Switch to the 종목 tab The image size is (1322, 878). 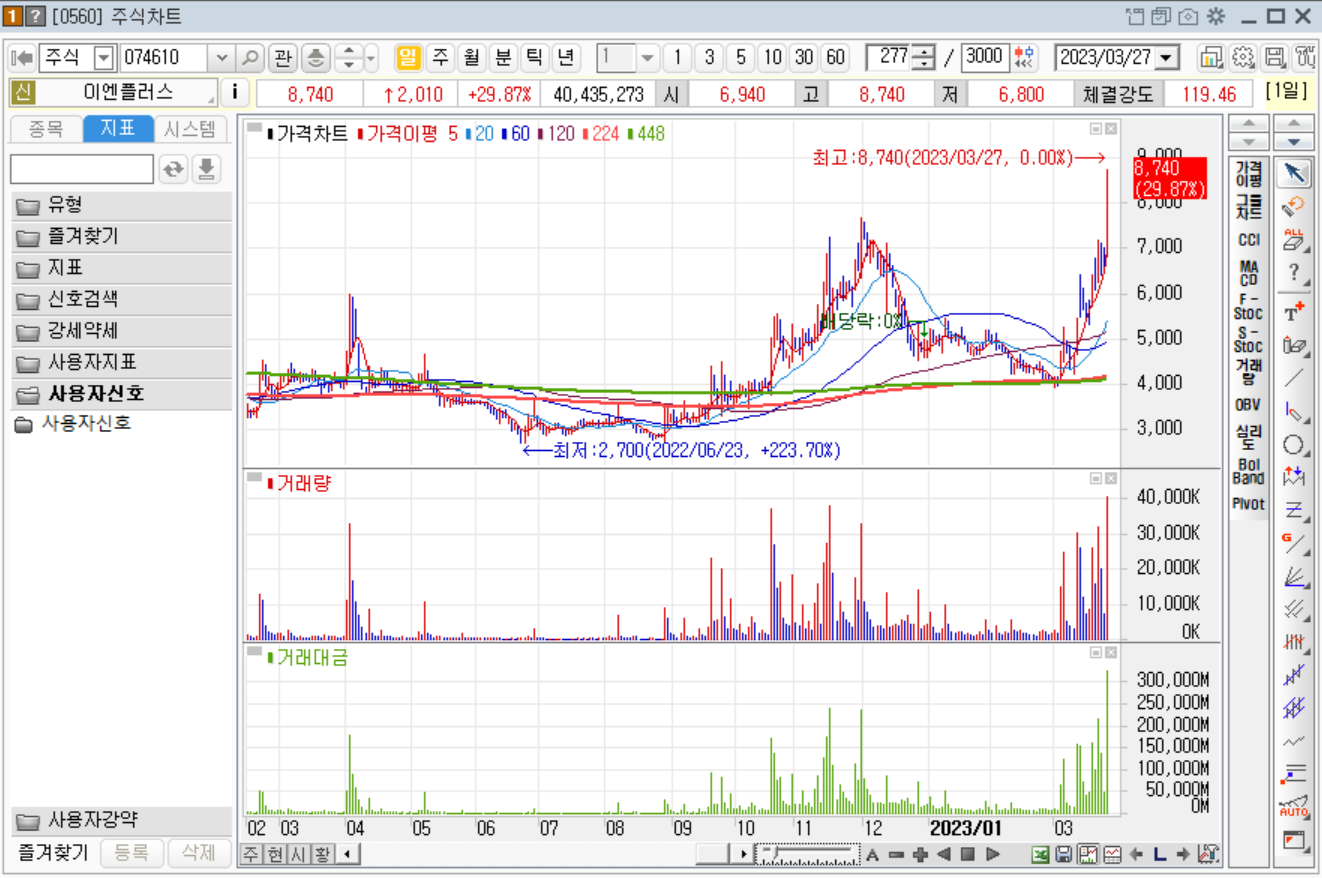46,129
